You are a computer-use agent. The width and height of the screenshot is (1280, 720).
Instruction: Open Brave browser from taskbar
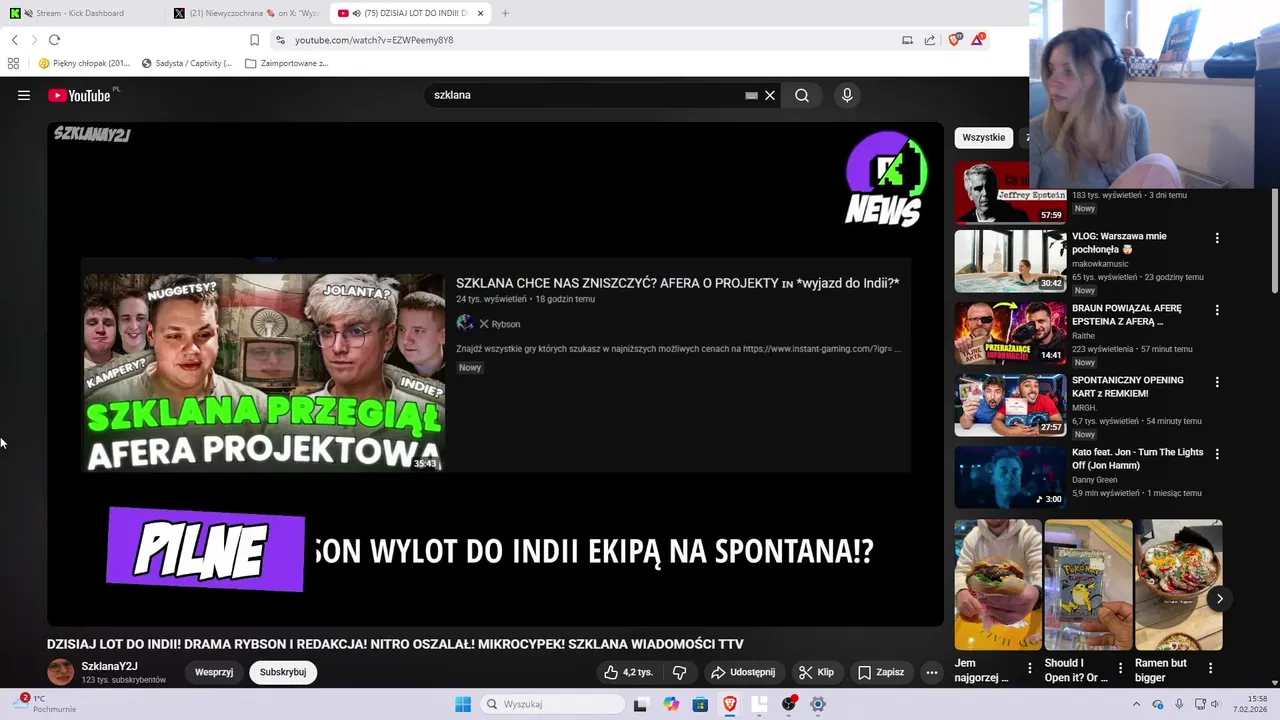point(730,704)
